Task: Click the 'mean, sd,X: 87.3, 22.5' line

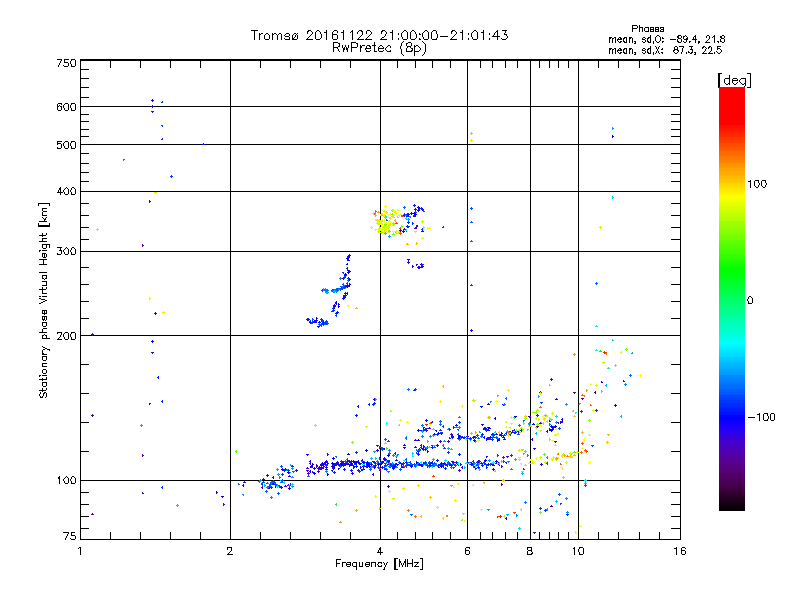Action: 665,50
